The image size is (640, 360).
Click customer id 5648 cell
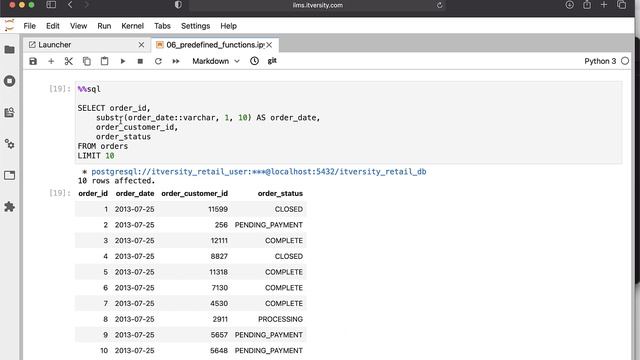pyautogui.click(x=219, y=351)
